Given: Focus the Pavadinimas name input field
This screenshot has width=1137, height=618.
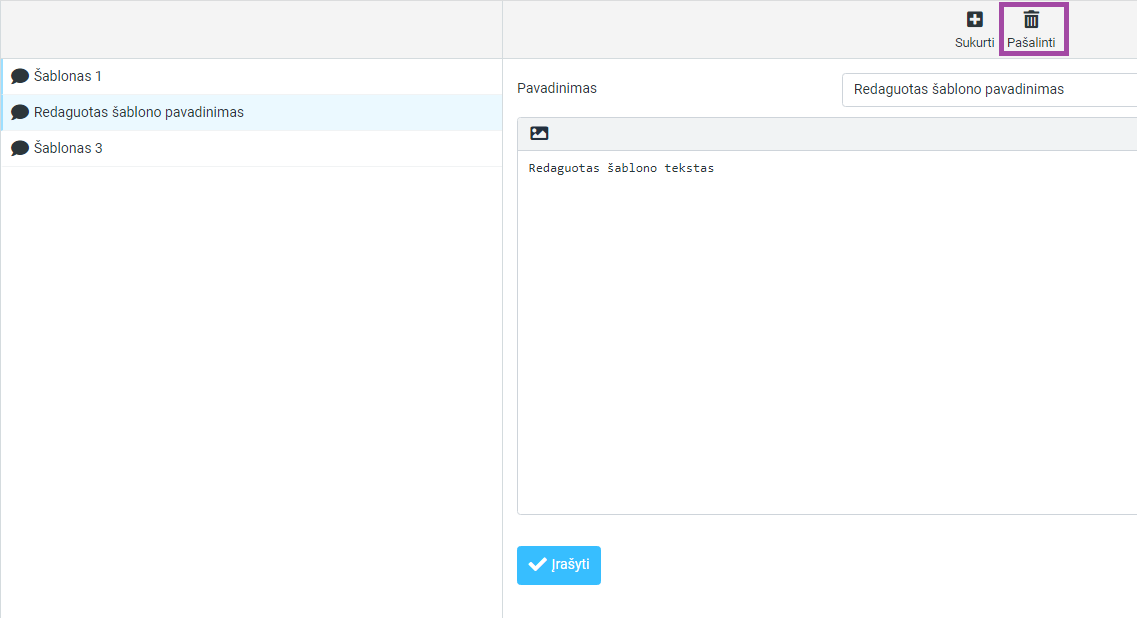Looking at the screenshot, I should tap(989, 89).
